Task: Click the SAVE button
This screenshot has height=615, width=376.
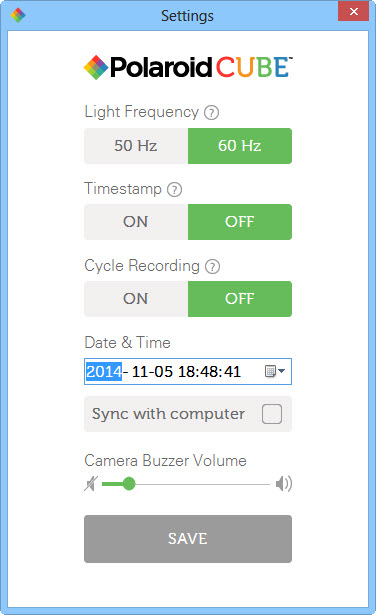Action: (x=188, y=539)
